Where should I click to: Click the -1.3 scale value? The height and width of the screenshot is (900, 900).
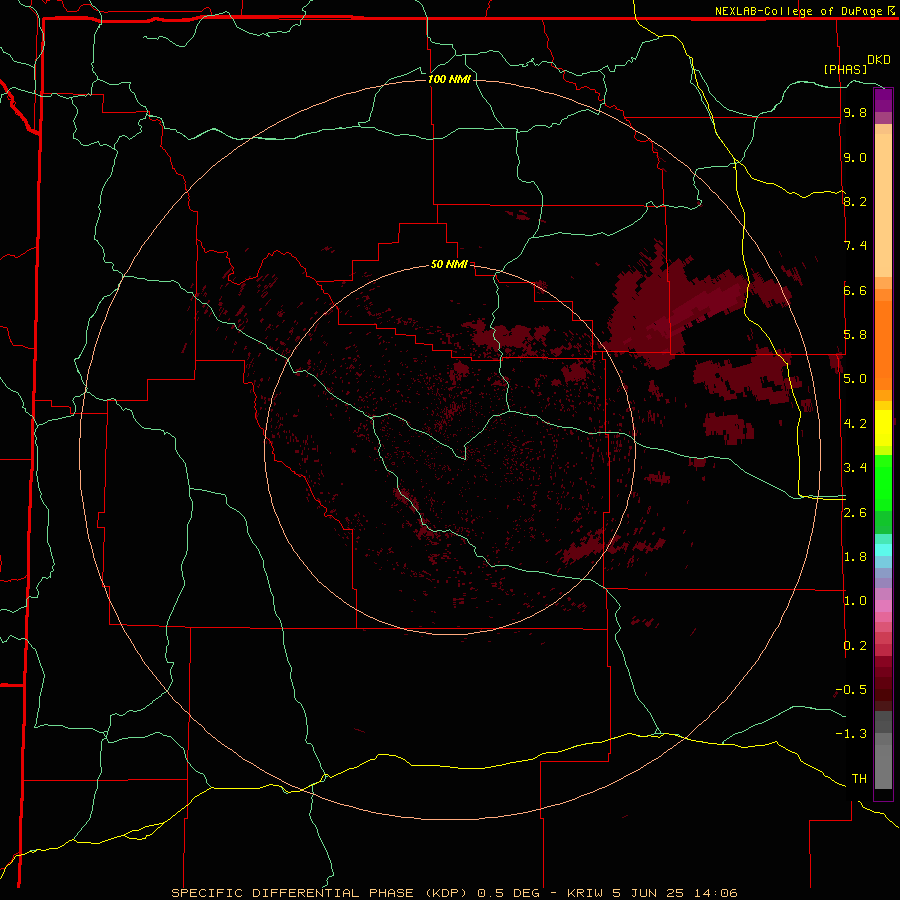pos(851,734)
